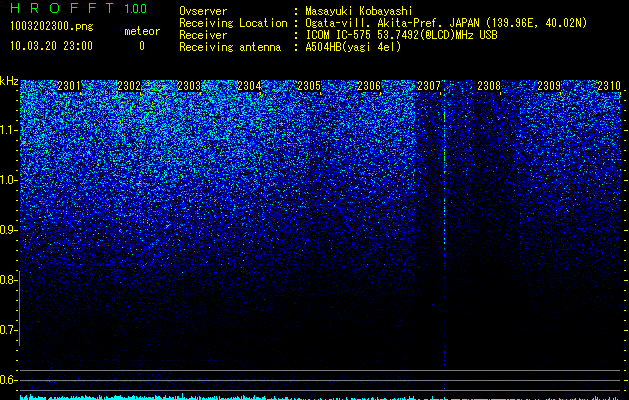Click the vertical signal line after 2307

(x=444, y=235)
